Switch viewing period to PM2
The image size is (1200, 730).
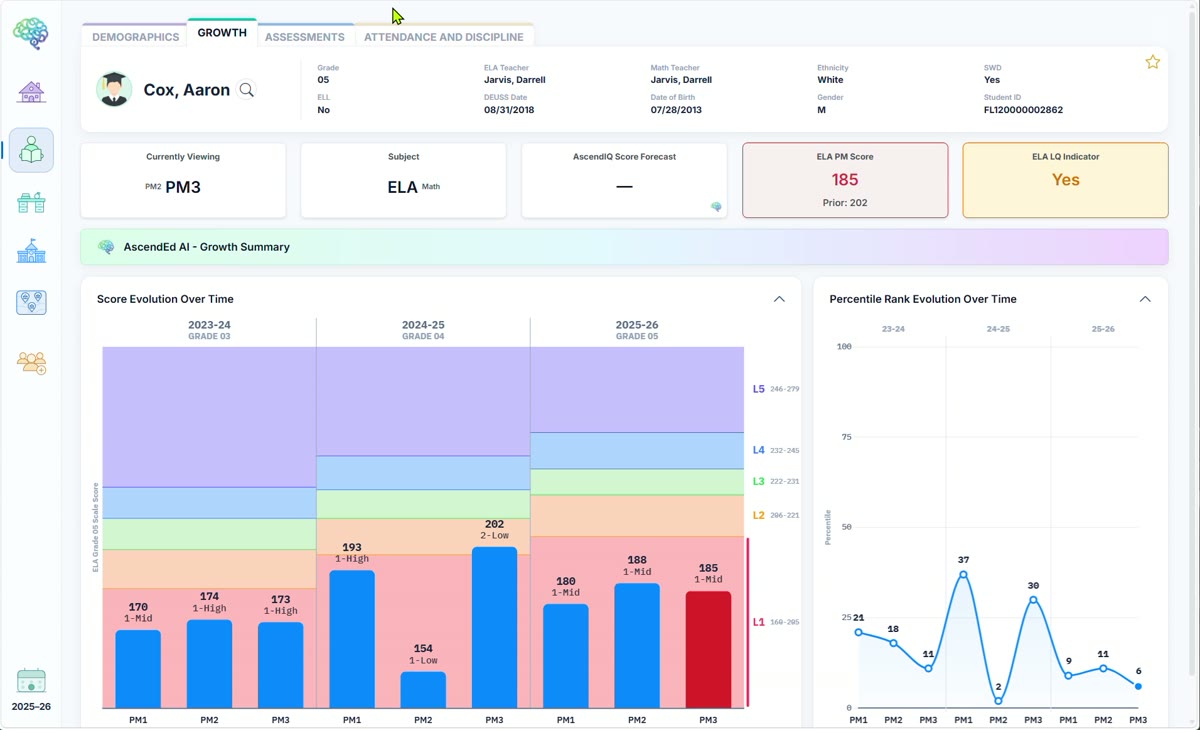(x=153, y=187)
